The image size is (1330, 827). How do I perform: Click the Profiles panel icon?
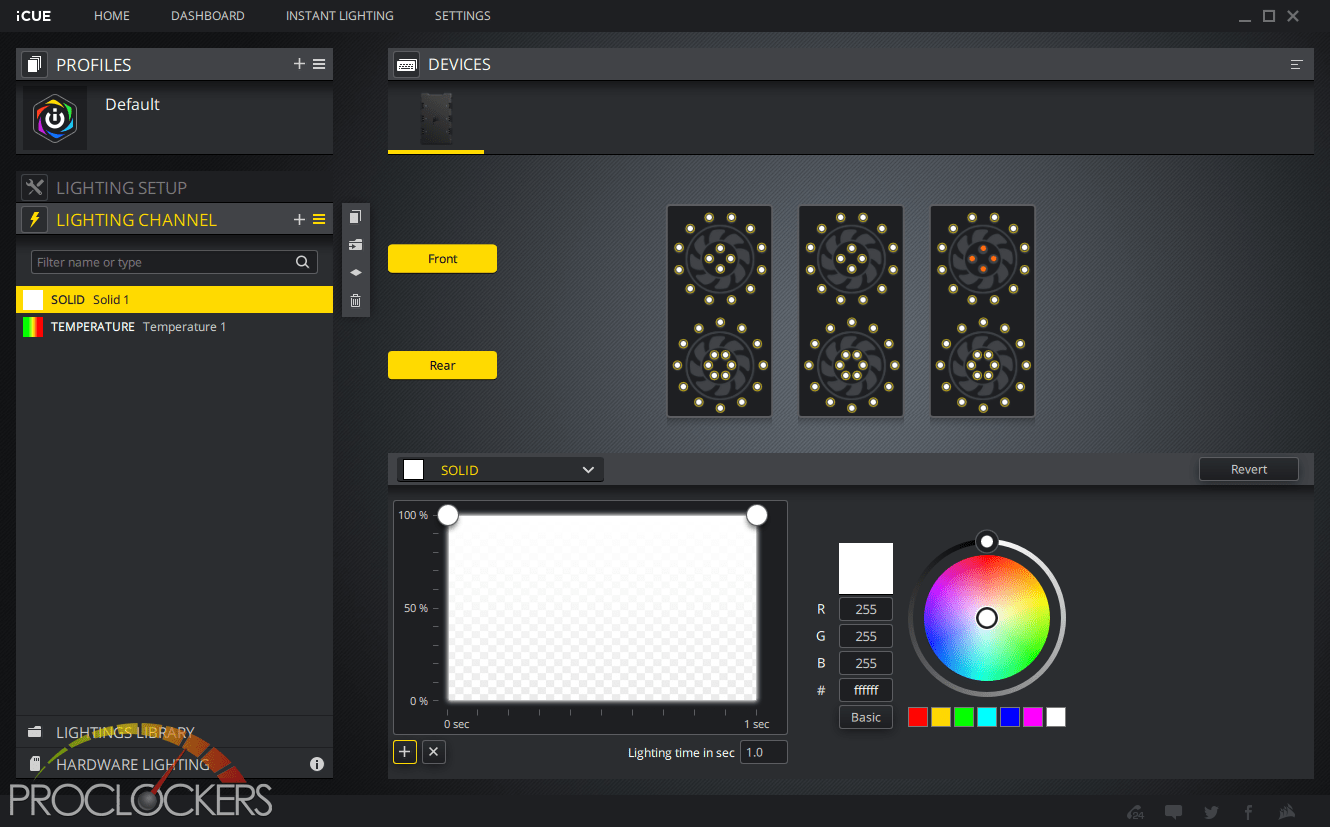[x=35, y=64]
